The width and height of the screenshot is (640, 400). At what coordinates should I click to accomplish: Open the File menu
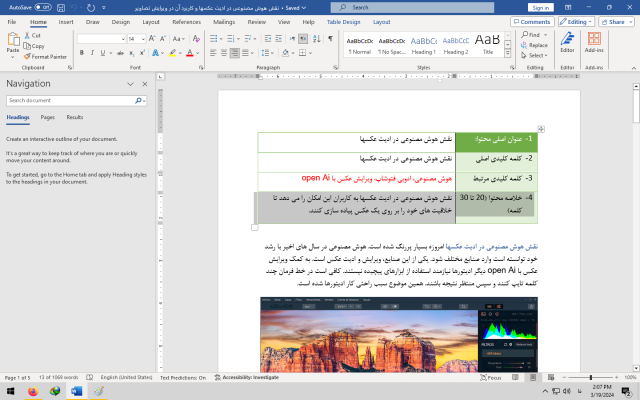(x=12, y=22)
